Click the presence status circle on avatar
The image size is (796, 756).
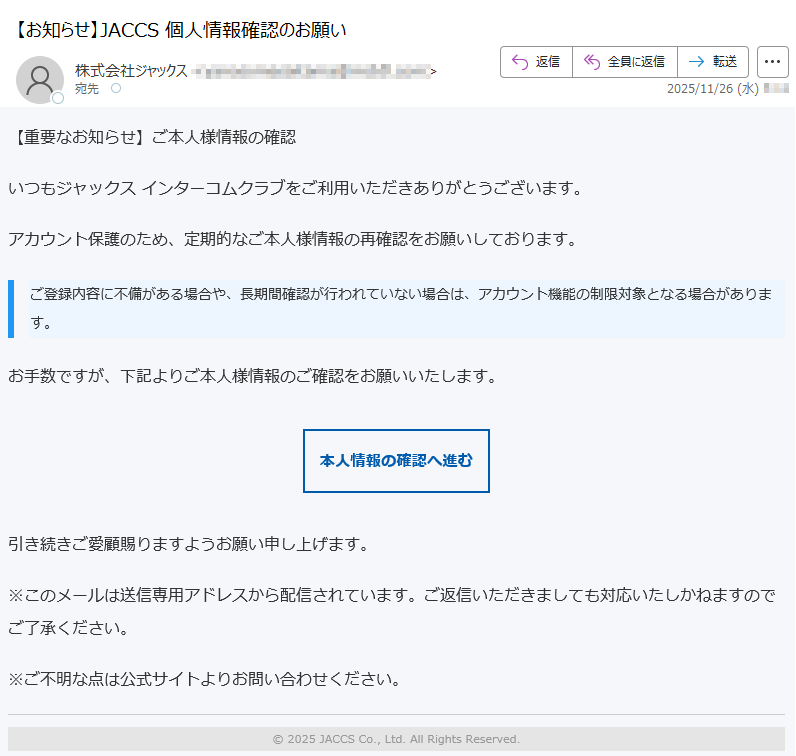[x=58, y=98]
